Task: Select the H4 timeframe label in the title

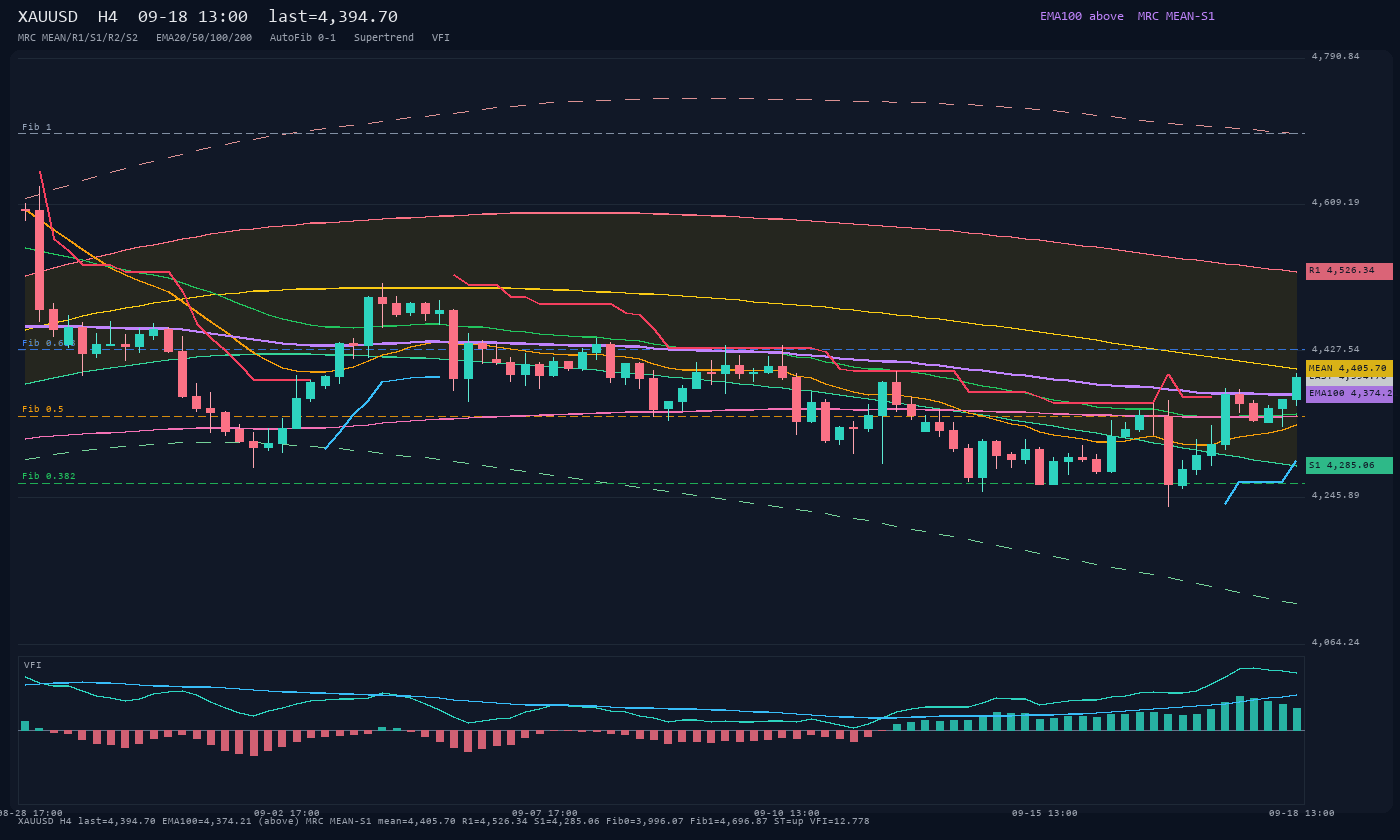Action: pos(108,17)
